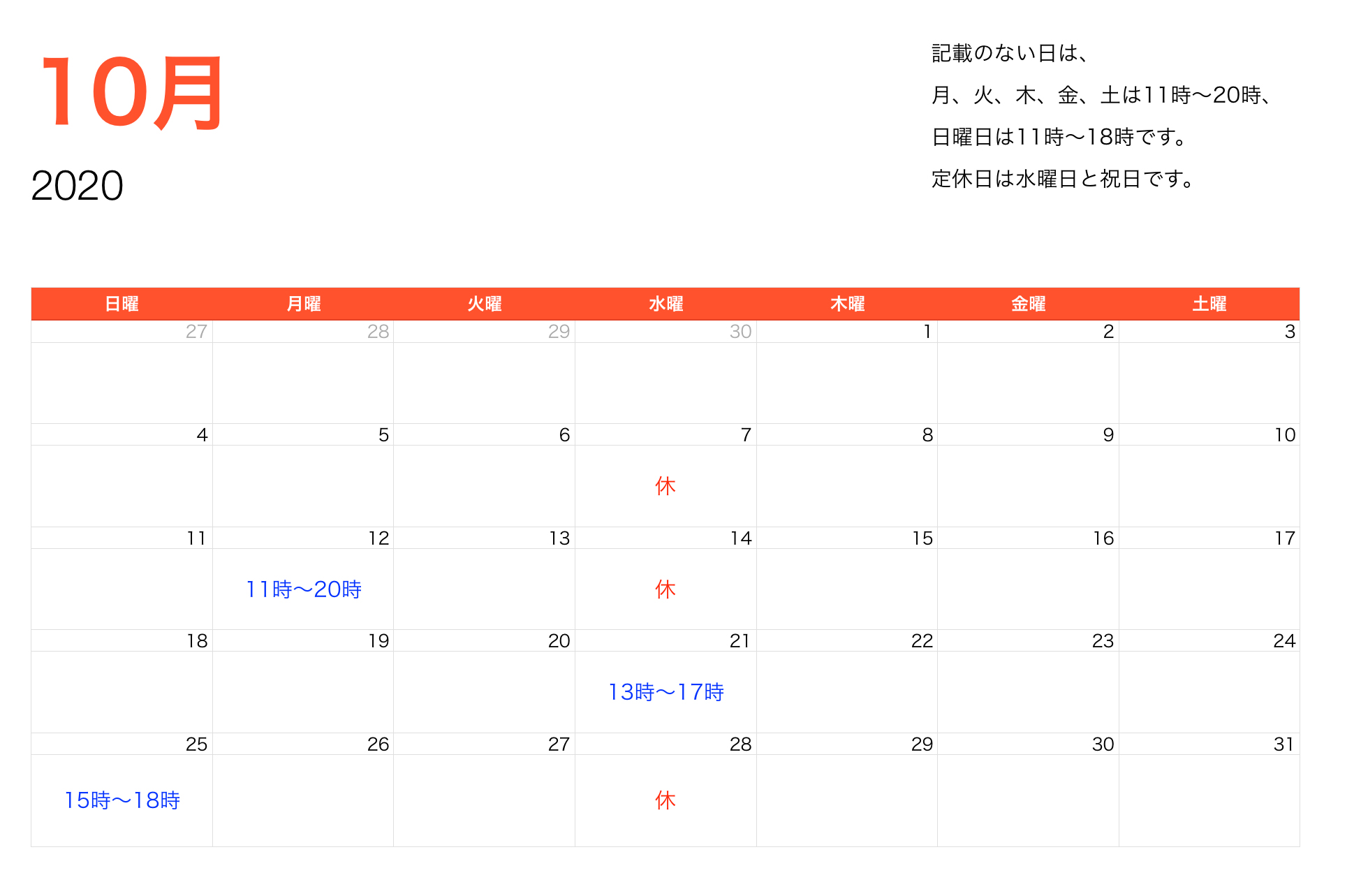Select date number 29 on last-row Thursday
1361x896 pixels.
click(x=922, y=744)
